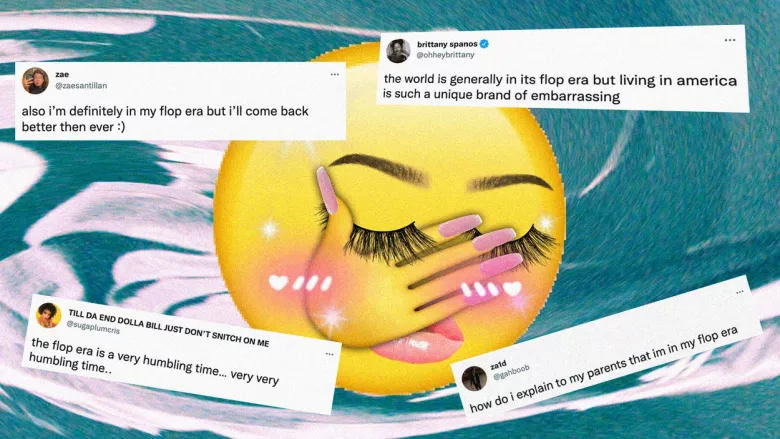
Task: Open za1d tweet's three-dot menu
Action: pos(740,292)
